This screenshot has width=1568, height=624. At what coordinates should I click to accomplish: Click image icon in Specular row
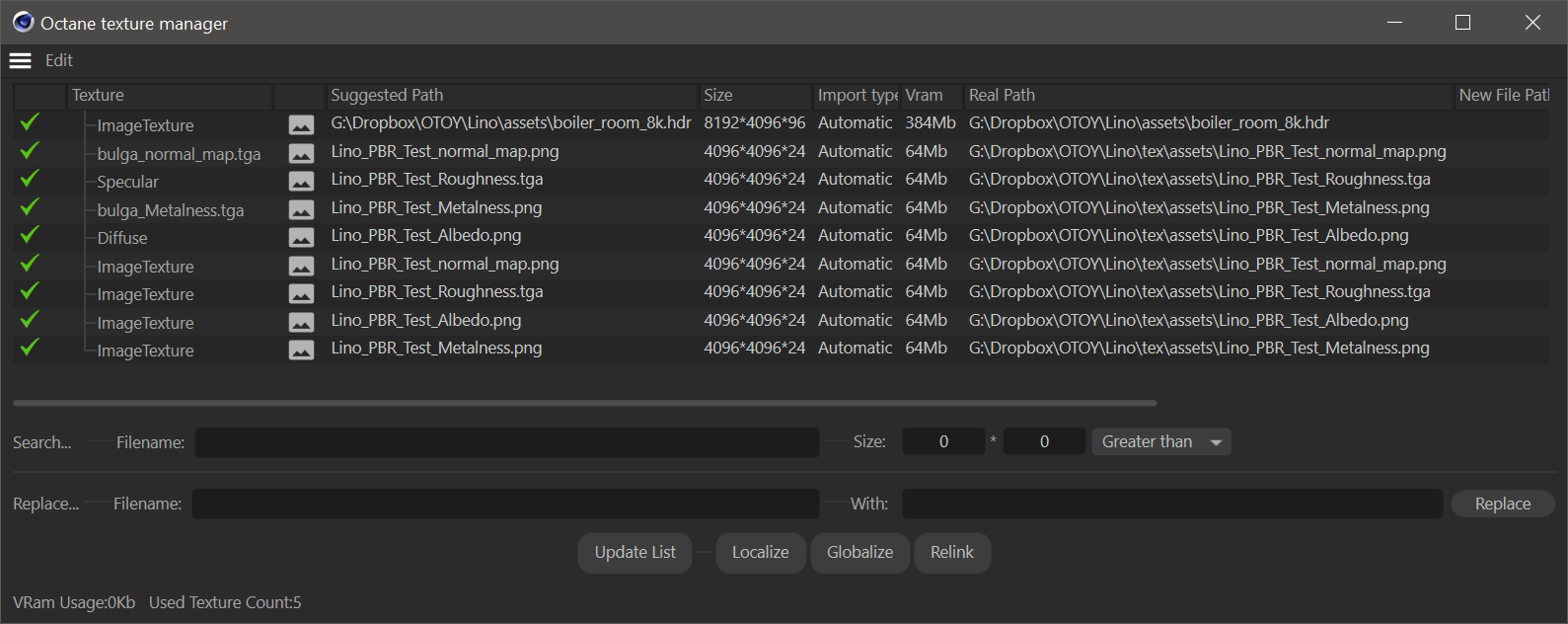click(x=301, y=182)
